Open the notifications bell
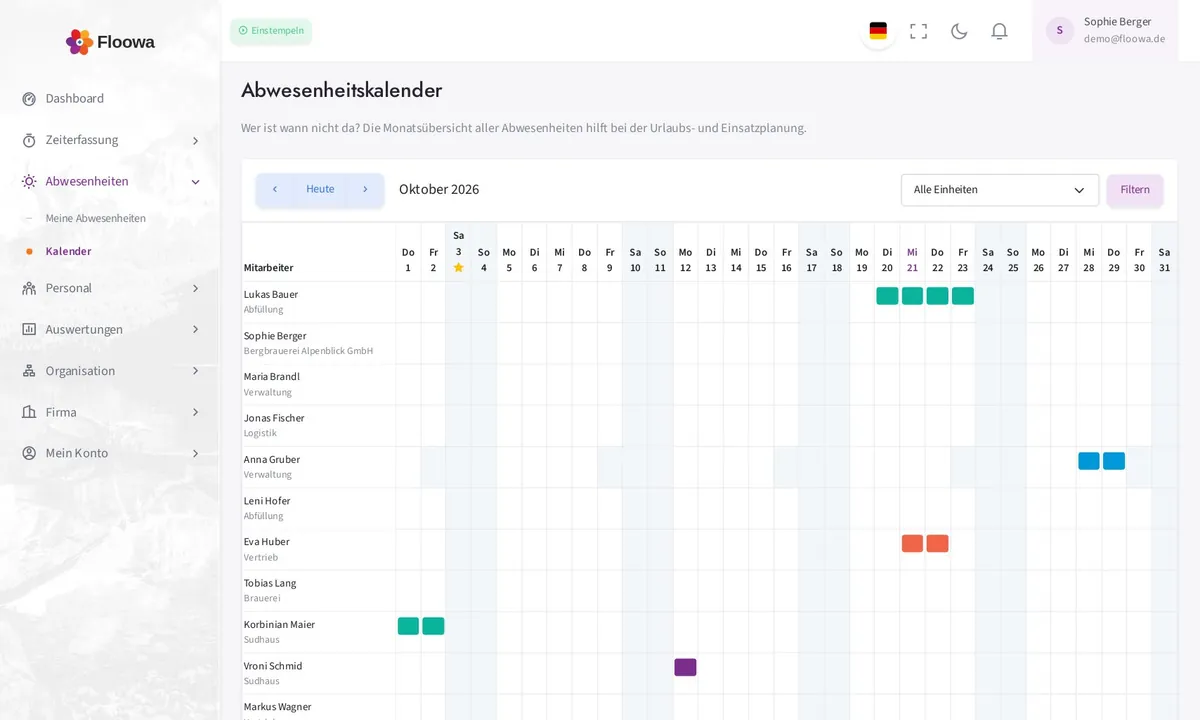1200x720 pixels. (x=999, y=31)
